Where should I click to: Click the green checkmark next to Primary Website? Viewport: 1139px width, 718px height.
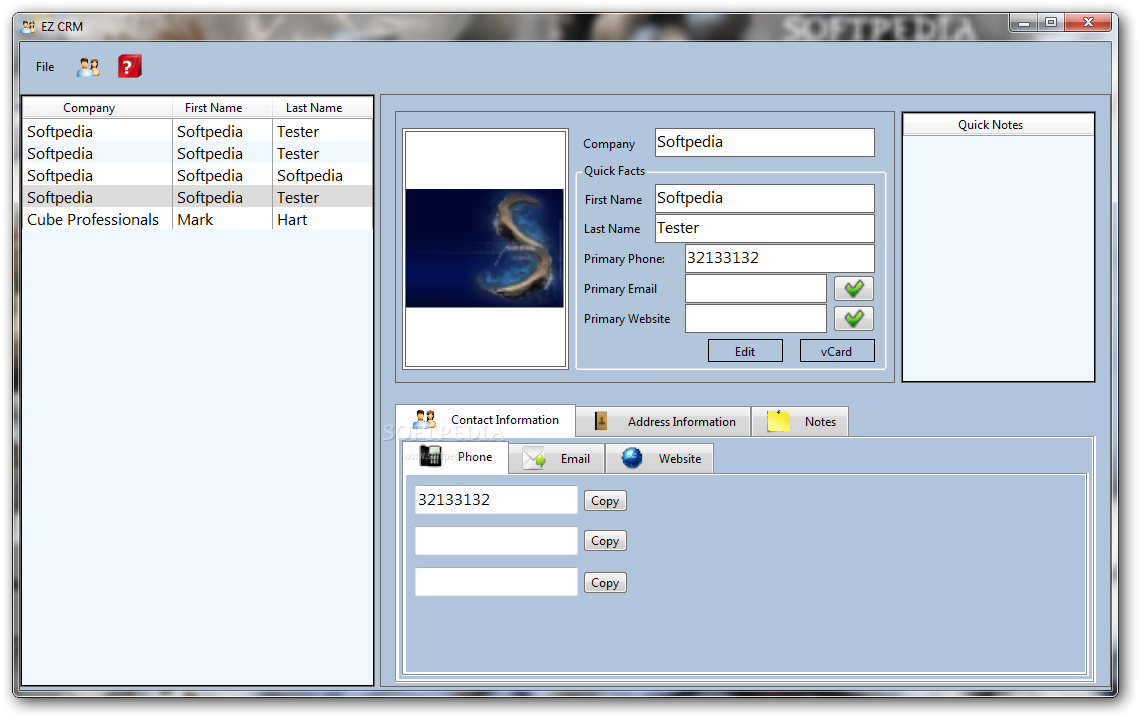pos(854,318)
